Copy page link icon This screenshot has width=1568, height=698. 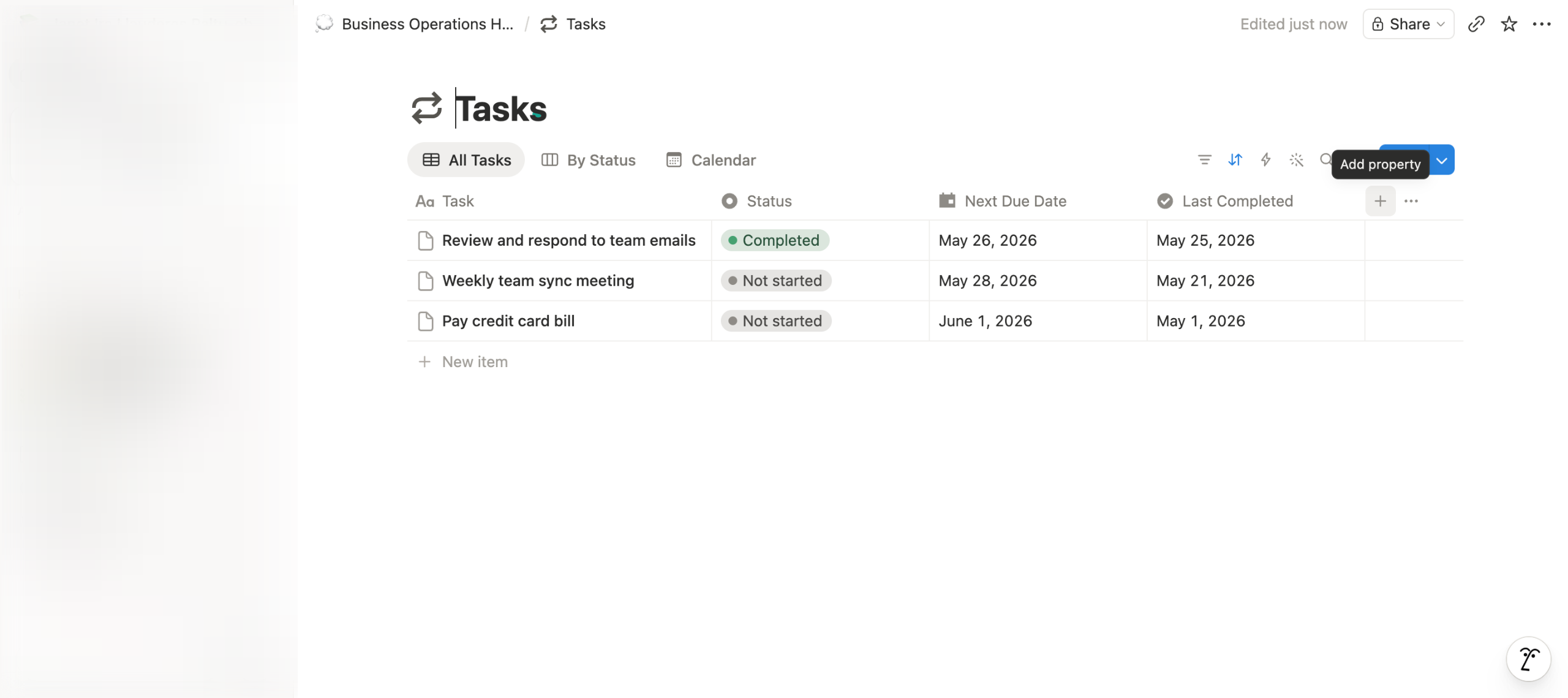(x=1476, y=24)
